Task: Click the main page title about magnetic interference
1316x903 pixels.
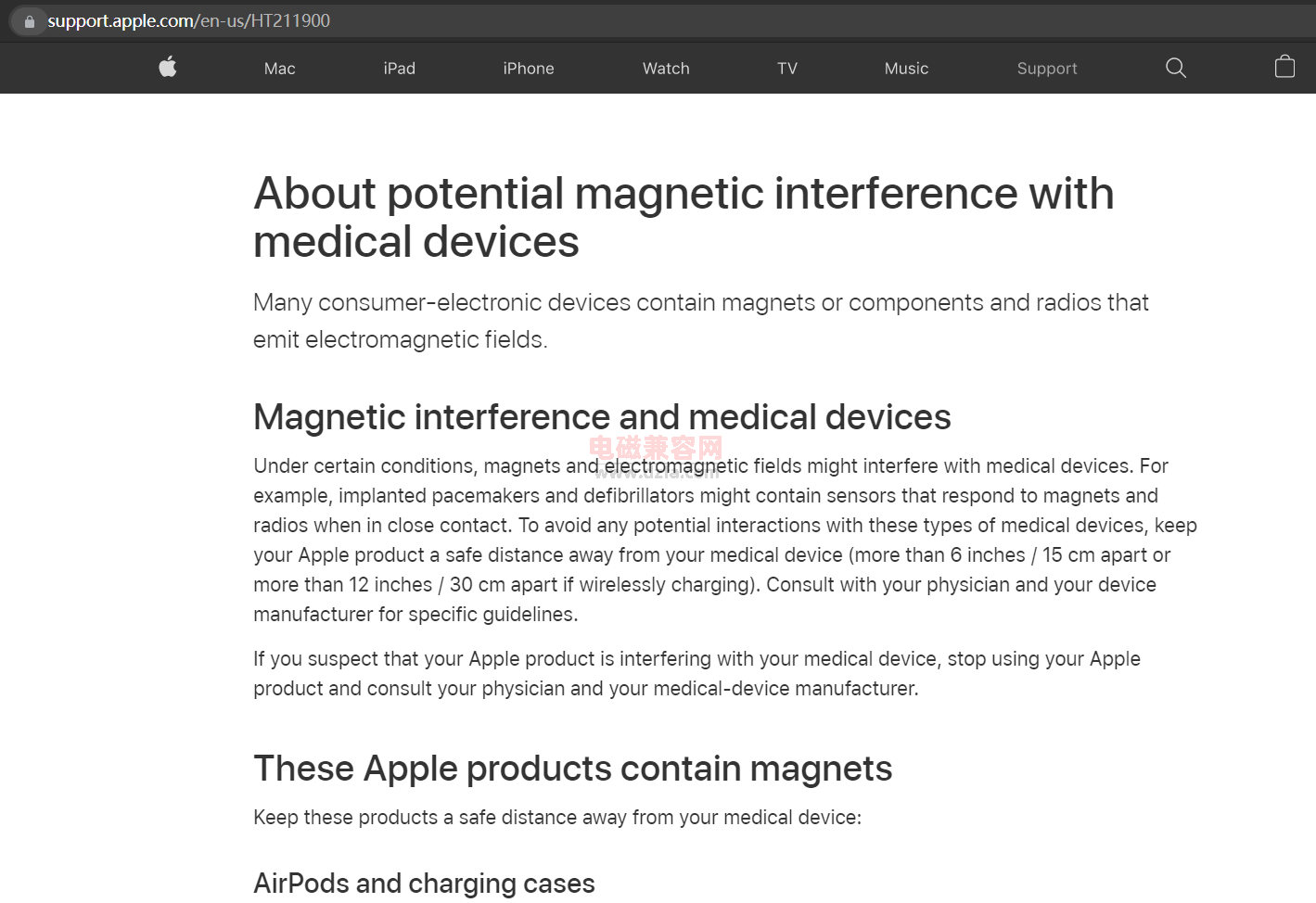Action: tap(684, 217)
